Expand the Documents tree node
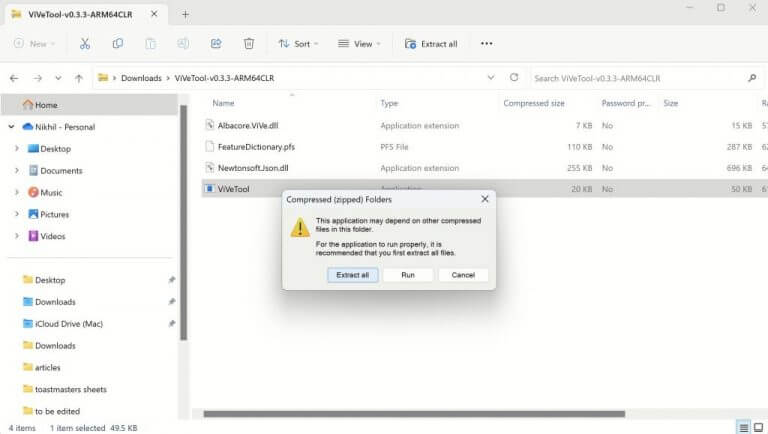Viewport: 768px width, 434px height. tap(17, 170)
